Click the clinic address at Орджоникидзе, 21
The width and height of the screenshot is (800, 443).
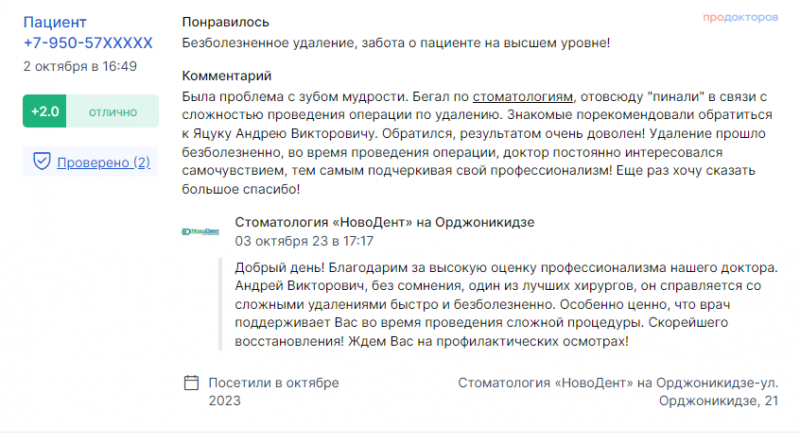click(x=618, y=391)
